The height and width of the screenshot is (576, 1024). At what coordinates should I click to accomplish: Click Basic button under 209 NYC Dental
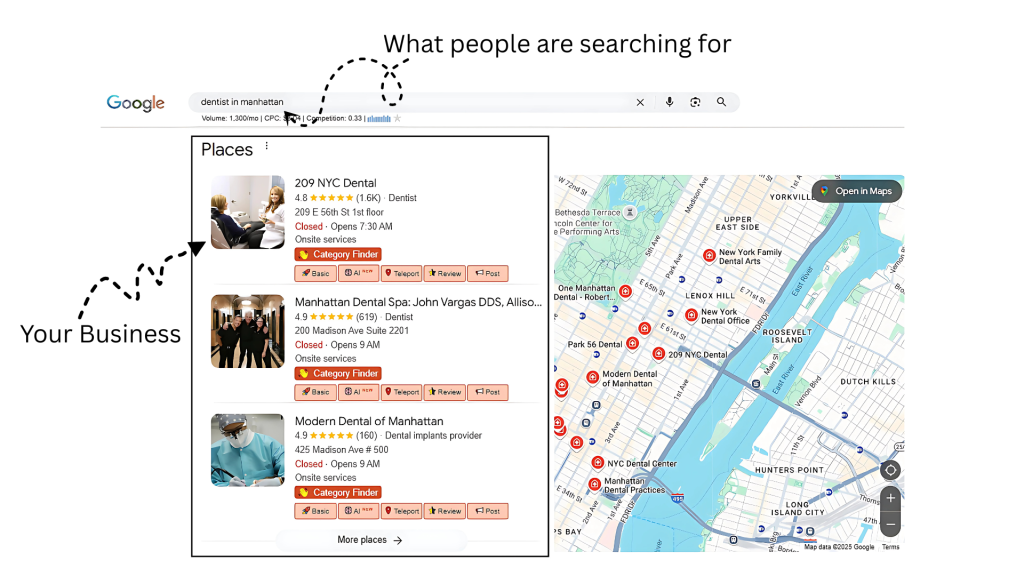coord(315,273)
